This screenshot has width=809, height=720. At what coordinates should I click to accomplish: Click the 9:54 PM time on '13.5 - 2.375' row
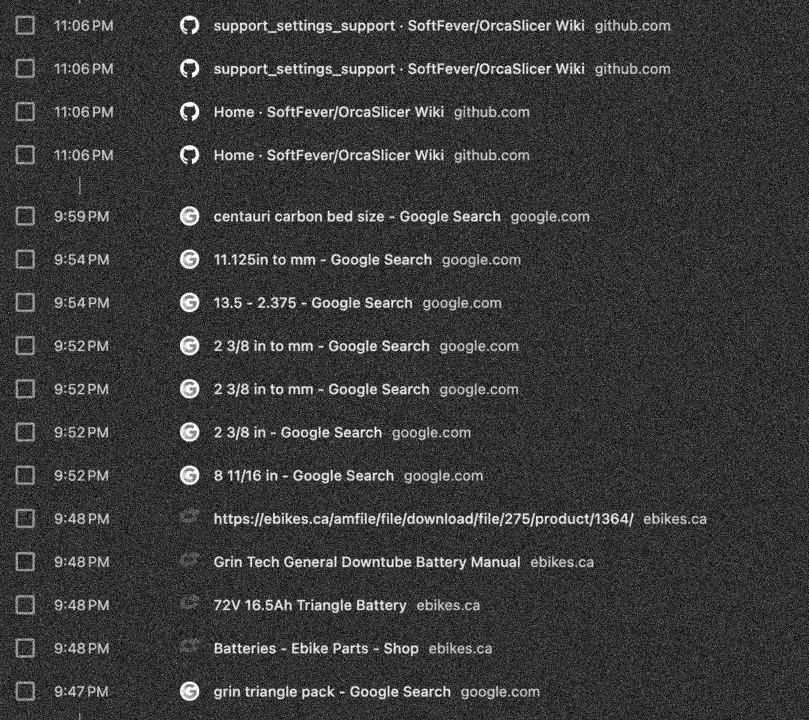click(82, 303)
